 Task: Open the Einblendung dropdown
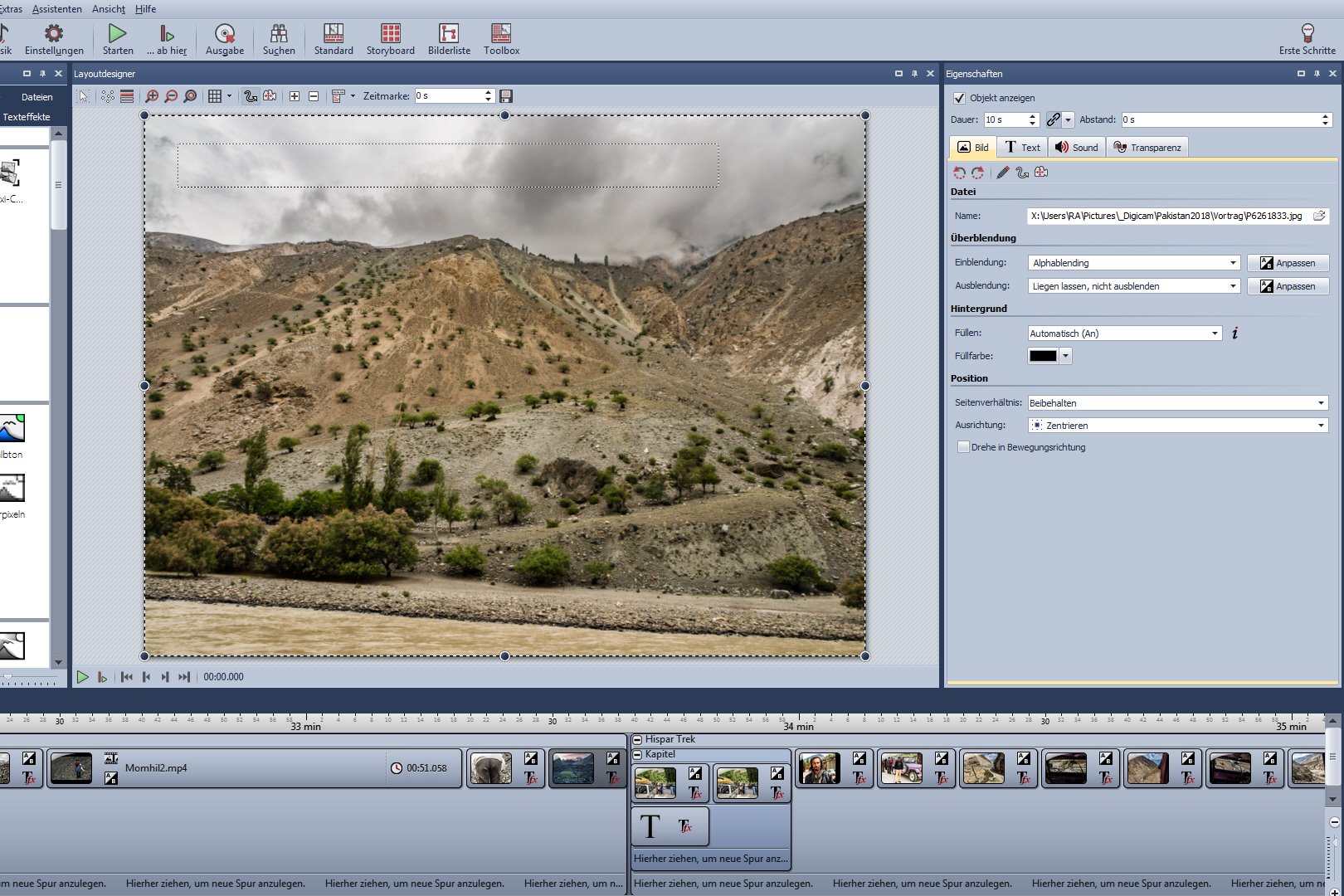tap(1133, 263)
